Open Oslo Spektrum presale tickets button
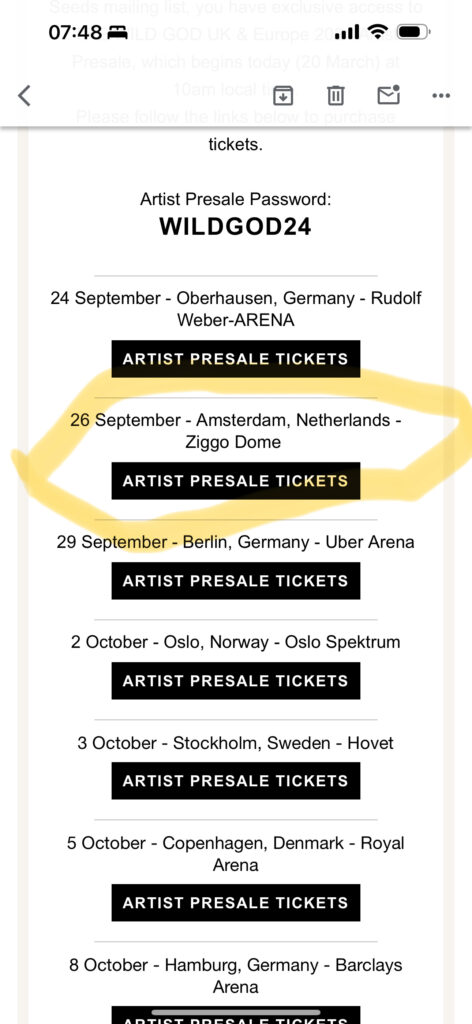This screenshot has height=1024, width=472. click(x=236, y=680)
